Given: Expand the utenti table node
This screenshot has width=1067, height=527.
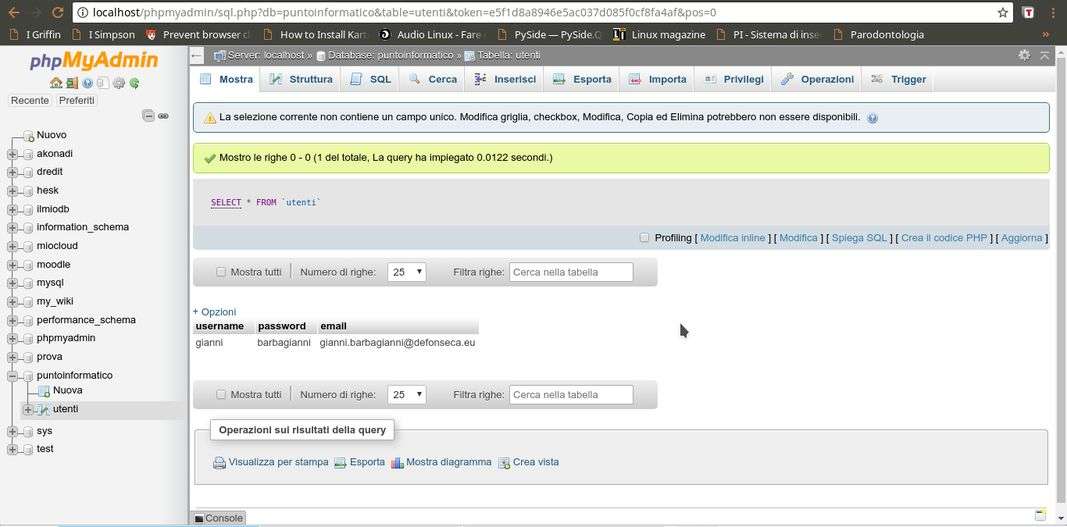Looking at the screenshot, I should pyautogui.click(x=28, y=409).
